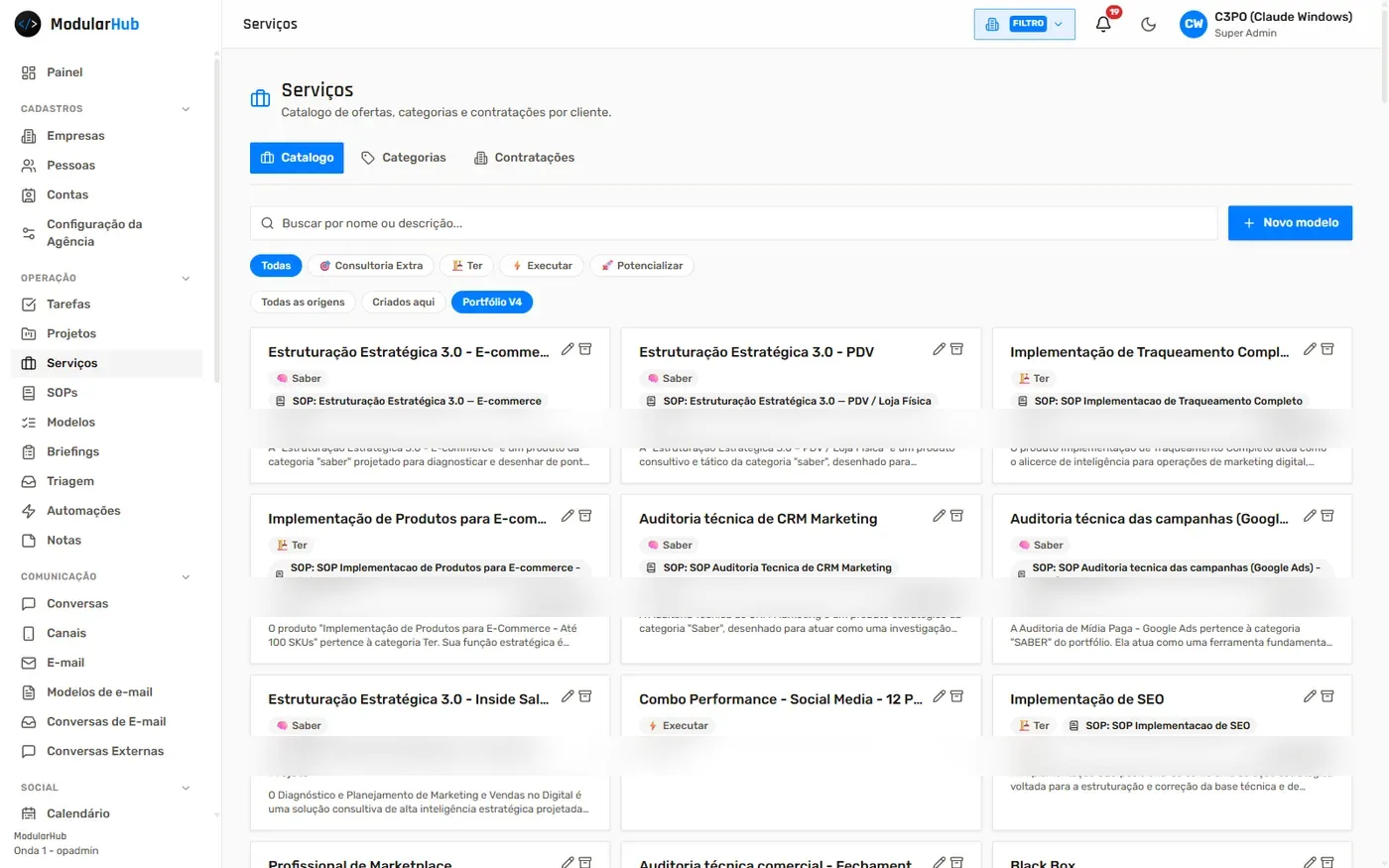Select the Portfólio V4 origin filter
The width and height of the screenshot is (1389, 868).
point(492,302)
